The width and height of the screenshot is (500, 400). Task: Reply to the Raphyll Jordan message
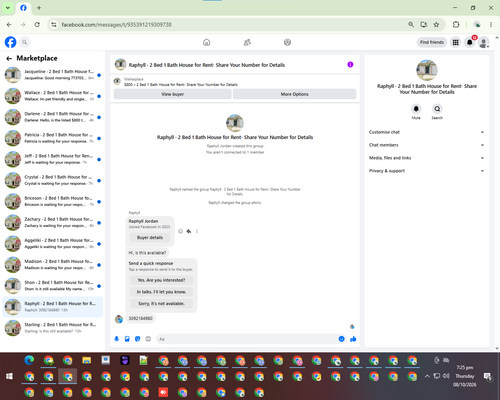189,231
